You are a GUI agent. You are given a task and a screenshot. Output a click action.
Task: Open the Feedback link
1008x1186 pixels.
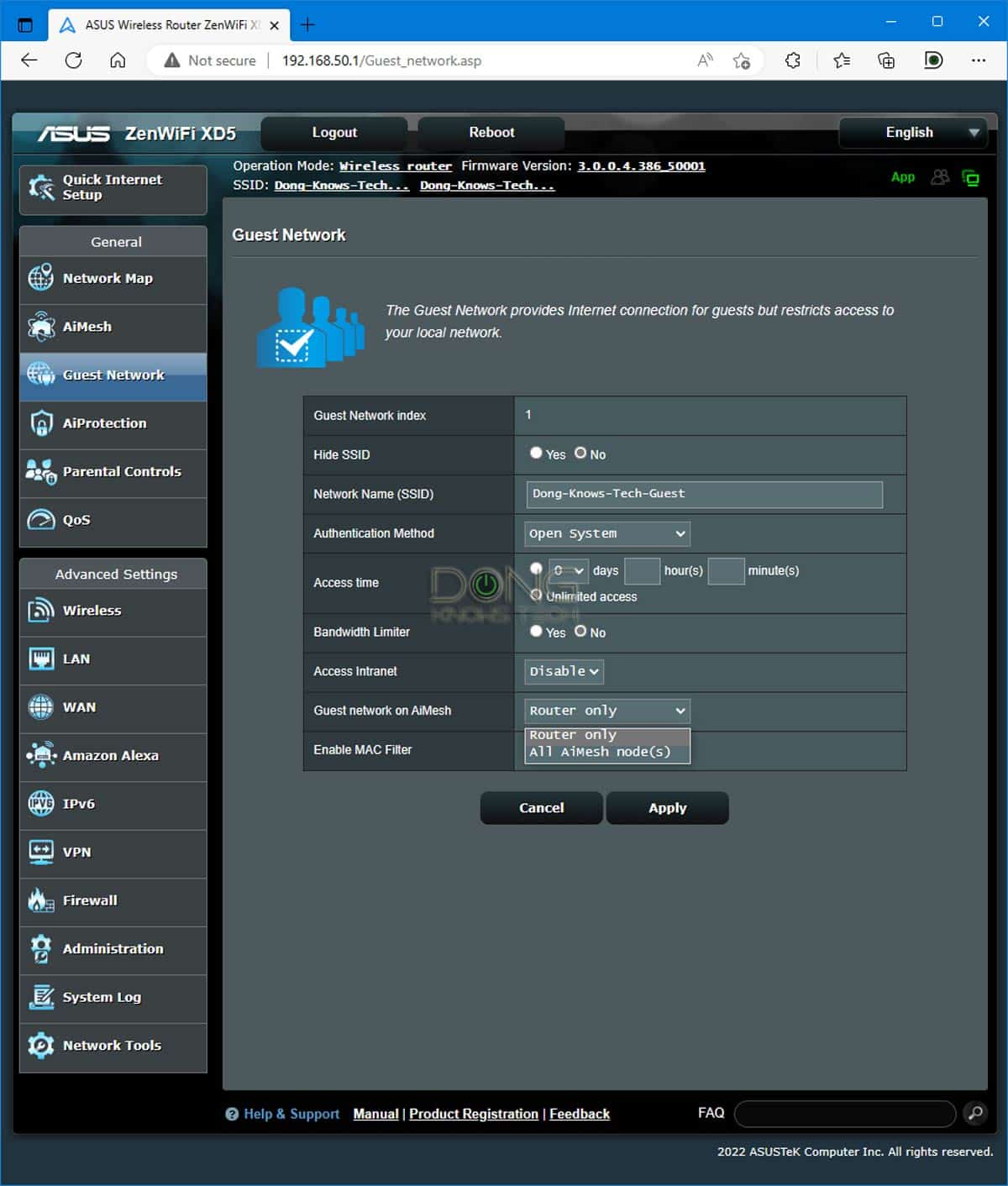[x=580, y=1114]
